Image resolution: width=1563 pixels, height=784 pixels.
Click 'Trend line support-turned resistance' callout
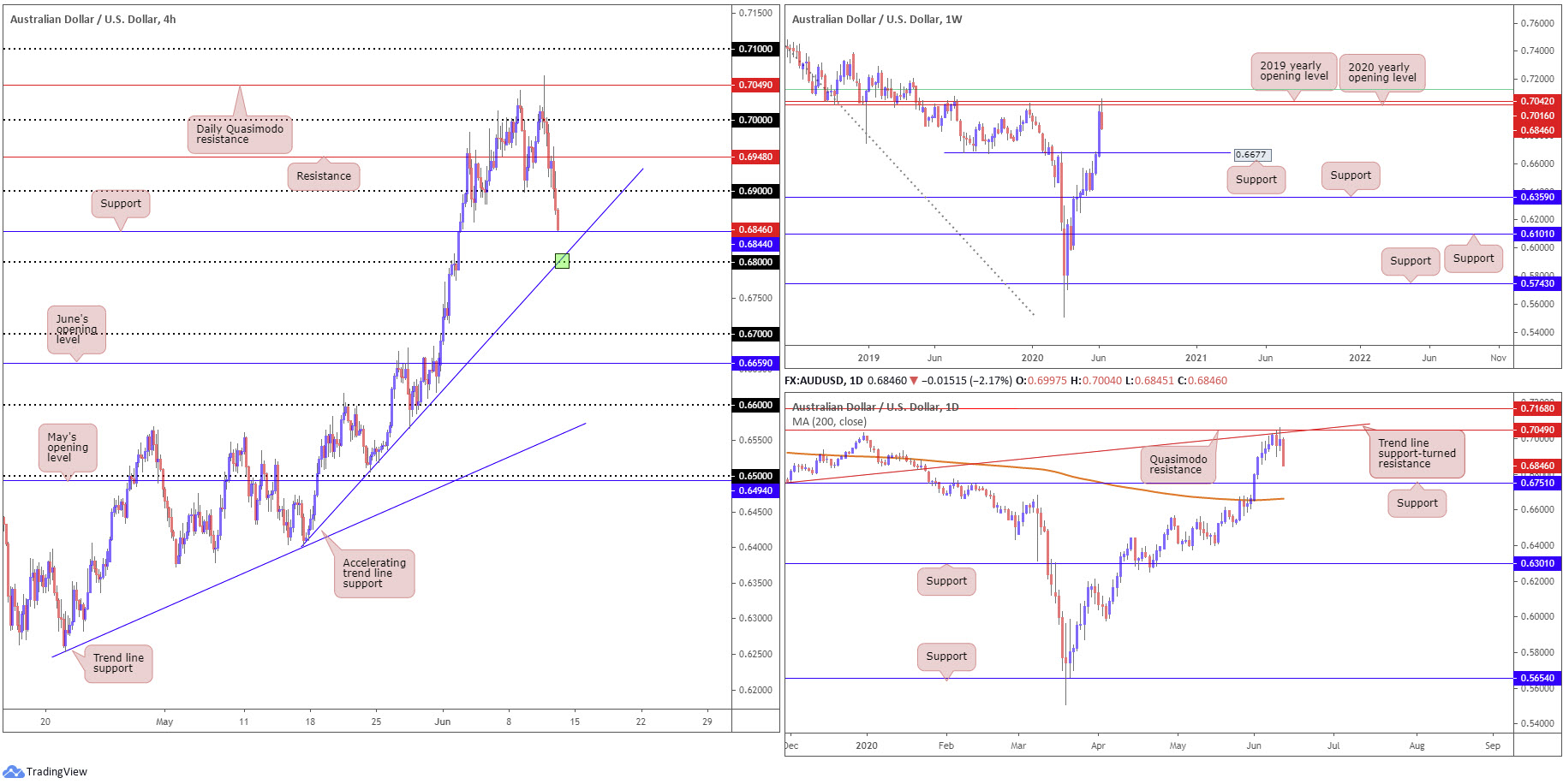tap(1417, 454)
